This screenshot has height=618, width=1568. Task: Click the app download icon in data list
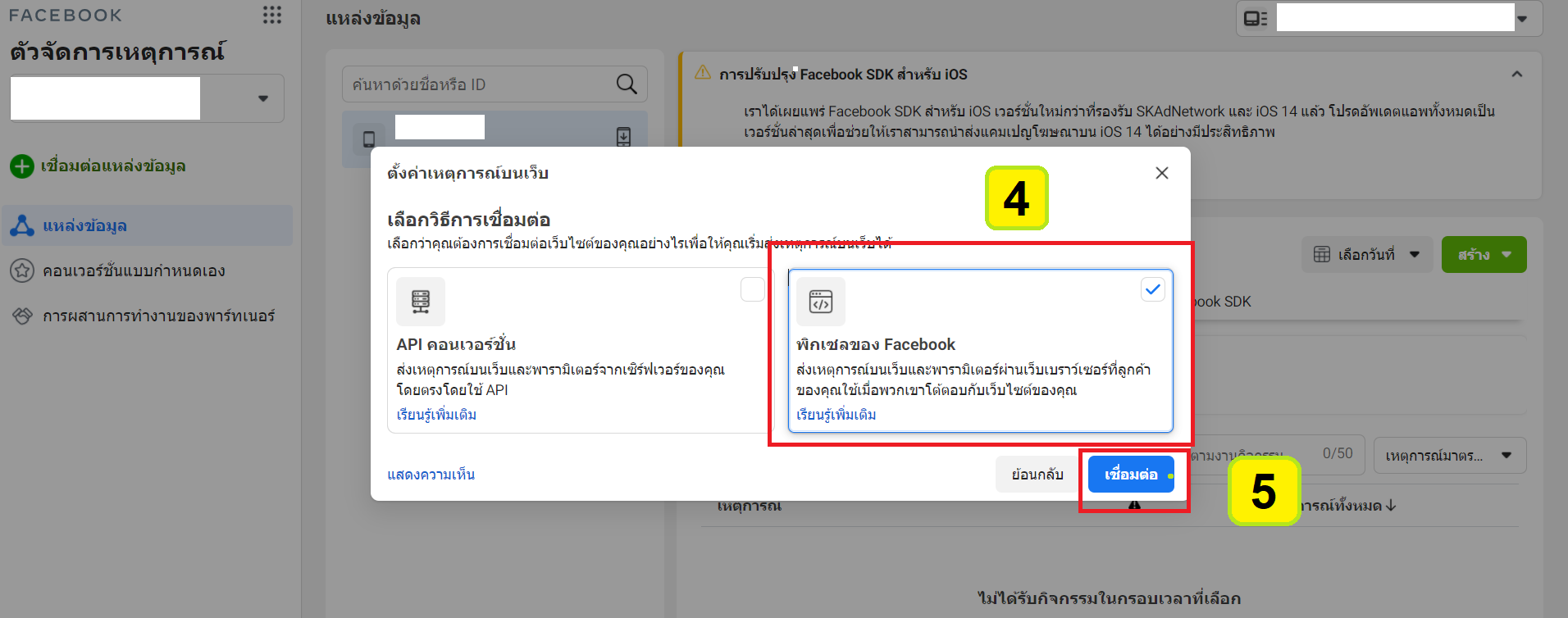tap(623, 137)
